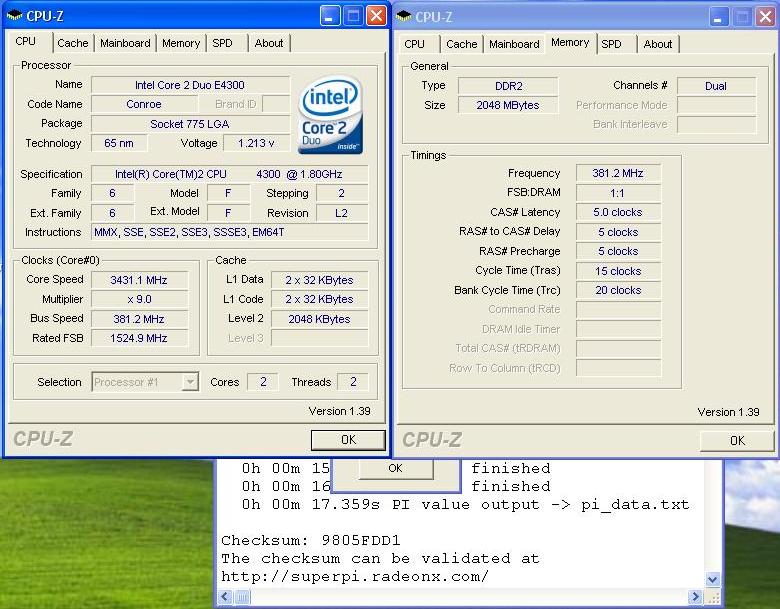Click the superpi.radeonx.com URL text
The height and width of the screenshot is (609, 780).
355,577
